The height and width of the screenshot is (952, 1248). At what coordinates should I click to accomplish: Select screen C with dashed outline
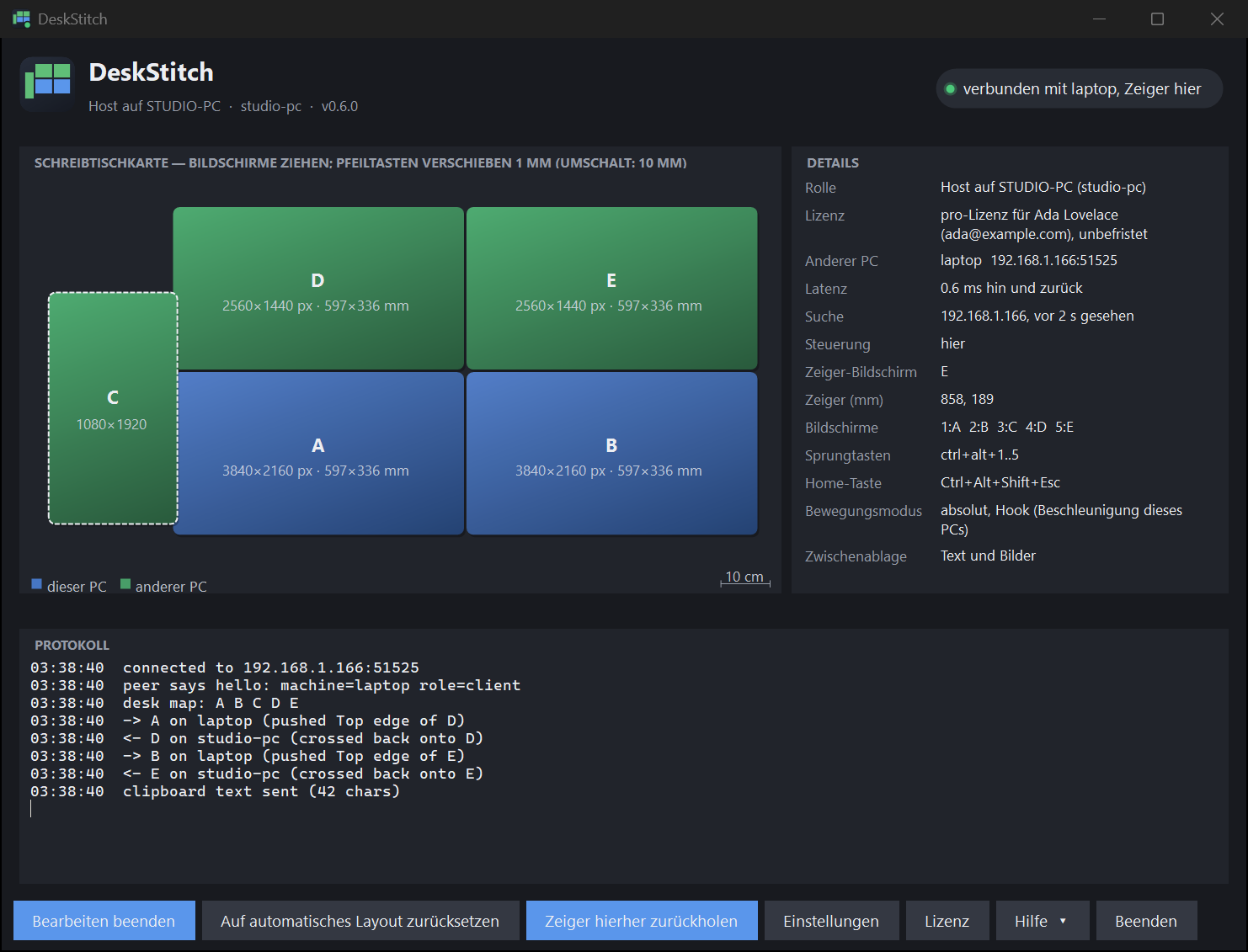tap(113, 408)
